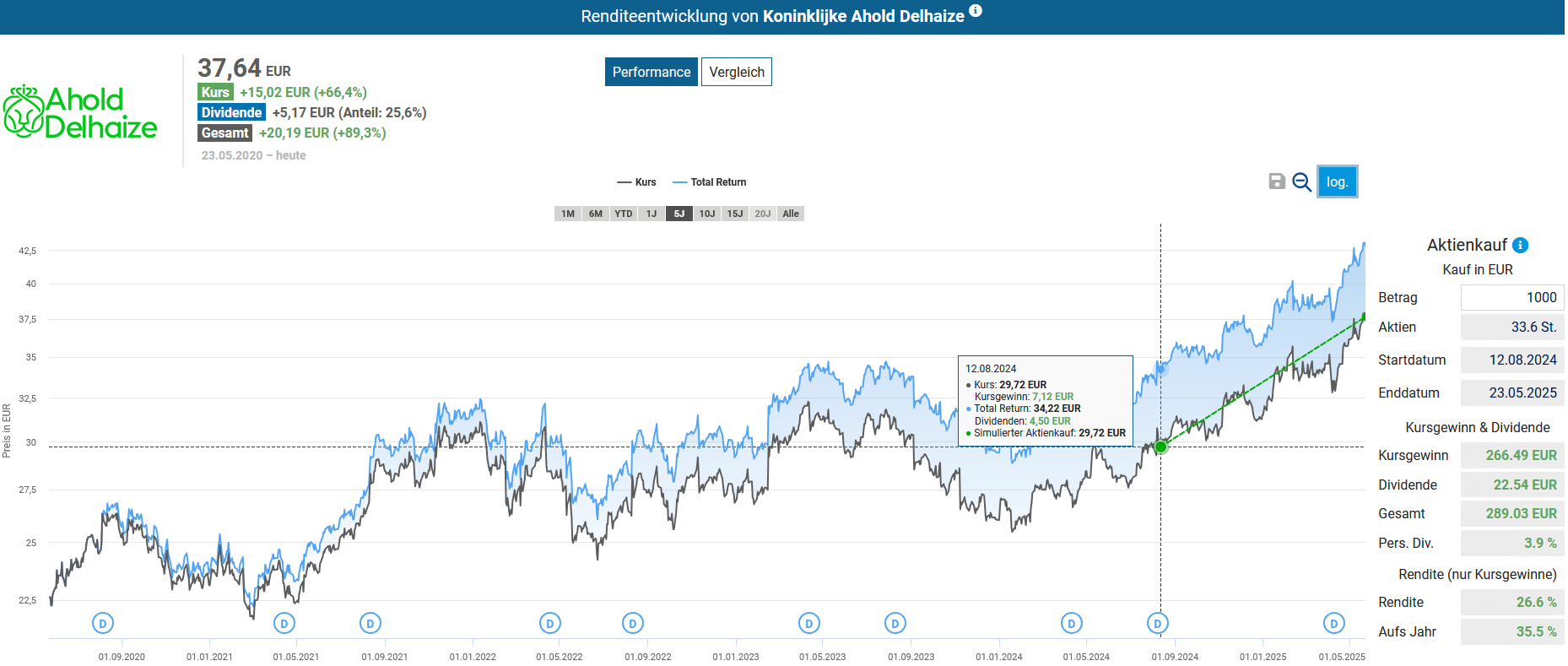Viewport: 1568px width, 666px height.
Task: Click the green Kurs label badge
Action: pyautogui.click(x=215, y=92)
